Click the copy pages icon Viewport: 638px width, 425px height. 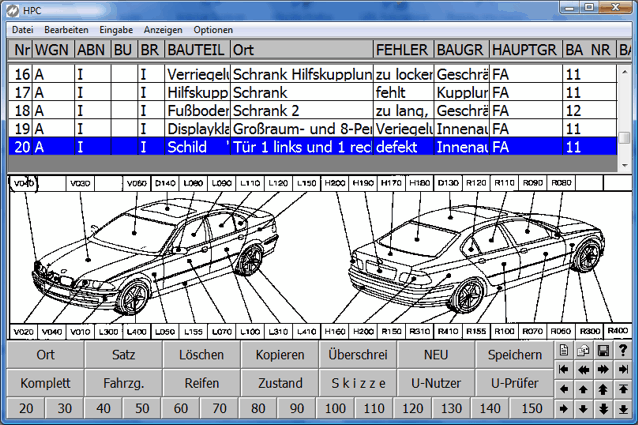(583, 350)
